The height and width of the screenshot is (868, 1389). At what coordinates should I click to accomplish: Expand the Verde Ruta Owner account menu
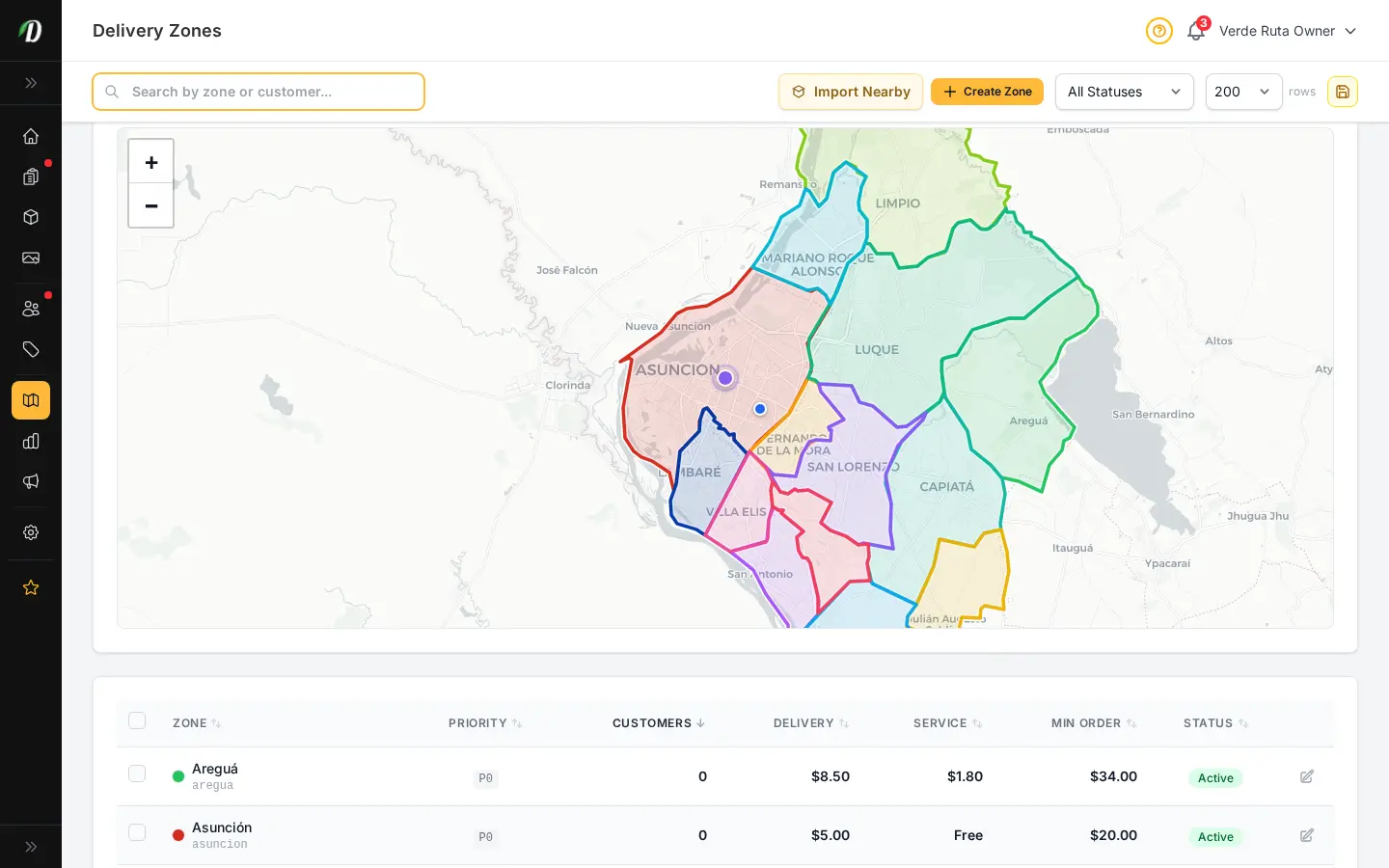(x=1288, y=31)
